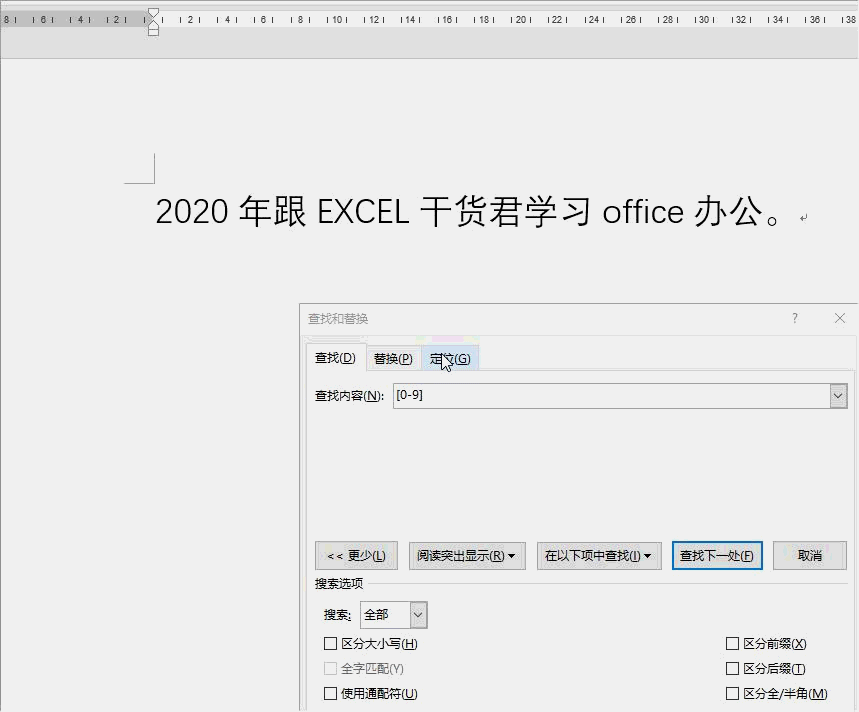
Task: Click the 查找内容 input field
Action: [611, 395]
